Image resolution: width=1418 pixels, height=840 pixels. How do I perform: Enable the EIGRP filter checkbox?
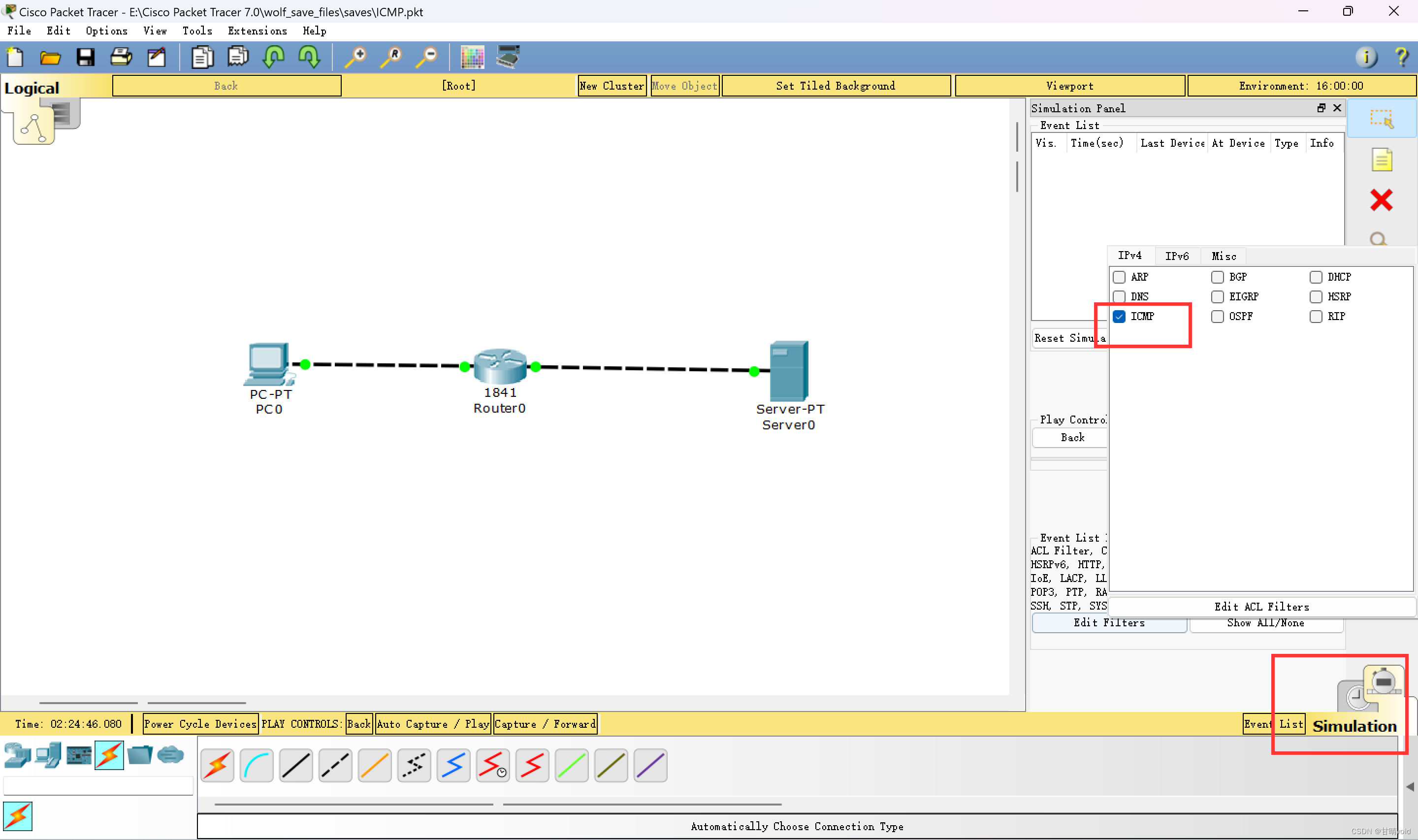coord(1218,296)
